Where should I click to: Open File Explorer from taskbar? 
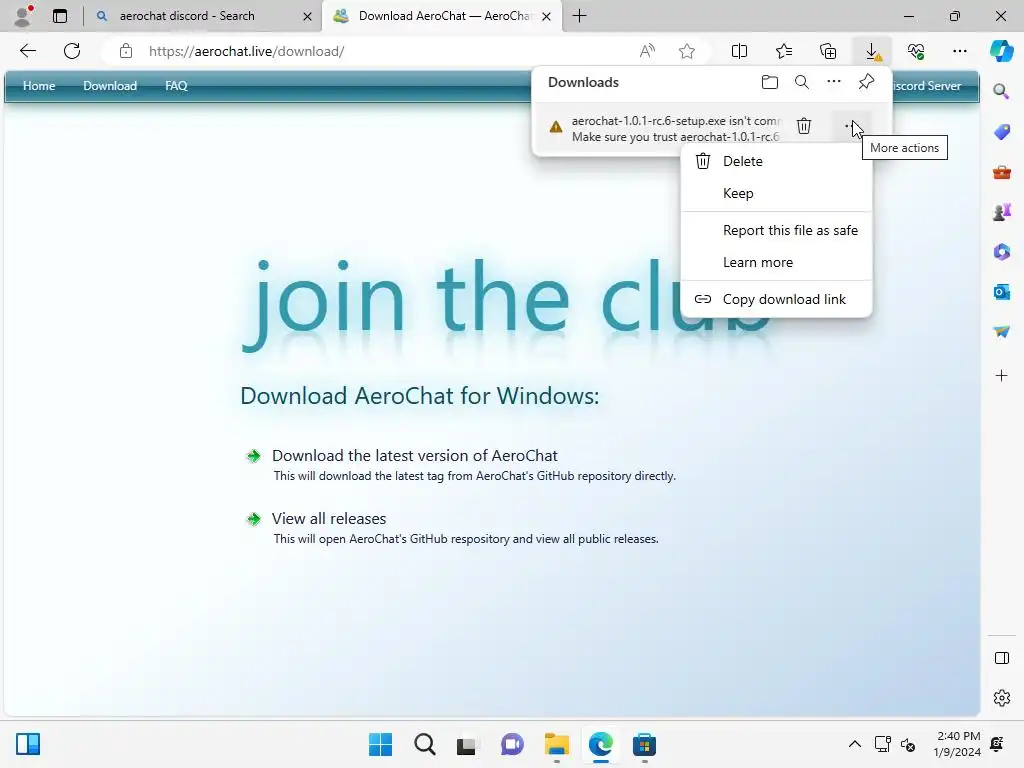(x=556, y=744)
